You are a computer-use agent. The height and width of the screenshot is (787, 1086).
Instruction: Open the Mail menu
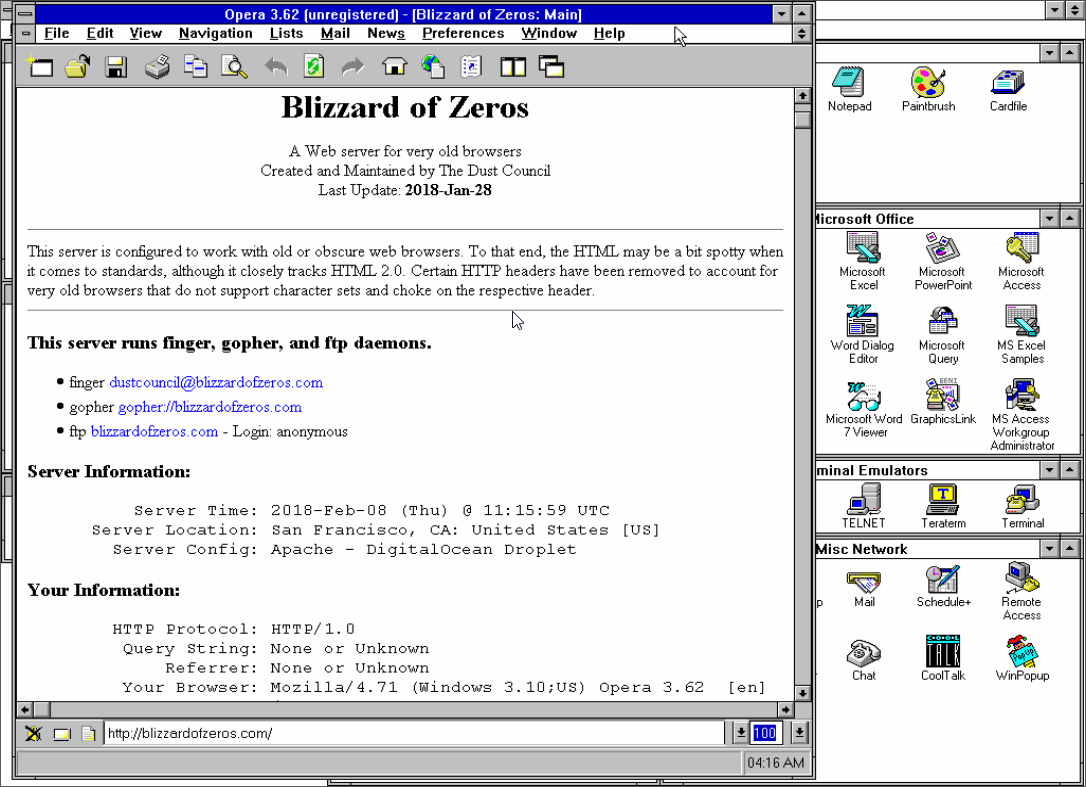coord(335,33)
